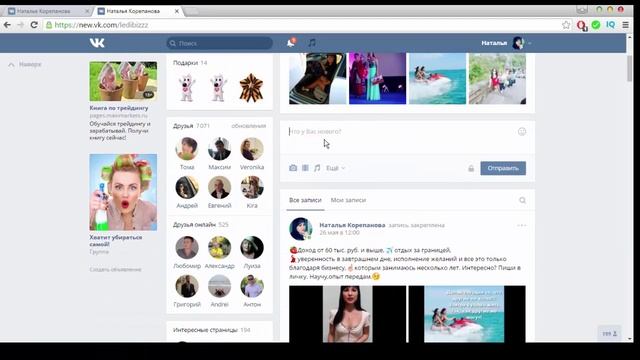Open the author name Наталья Корепанова on post
This screenshot has height=360, width=640.
(x=352, y=225)
